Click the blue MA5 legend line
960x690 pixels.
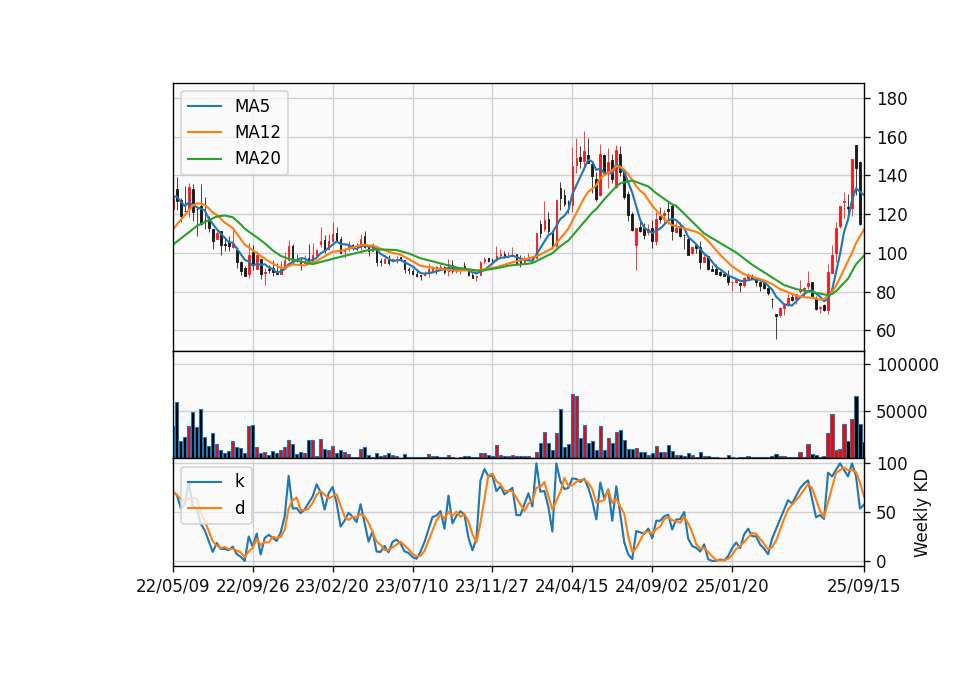tap(204, 107)
